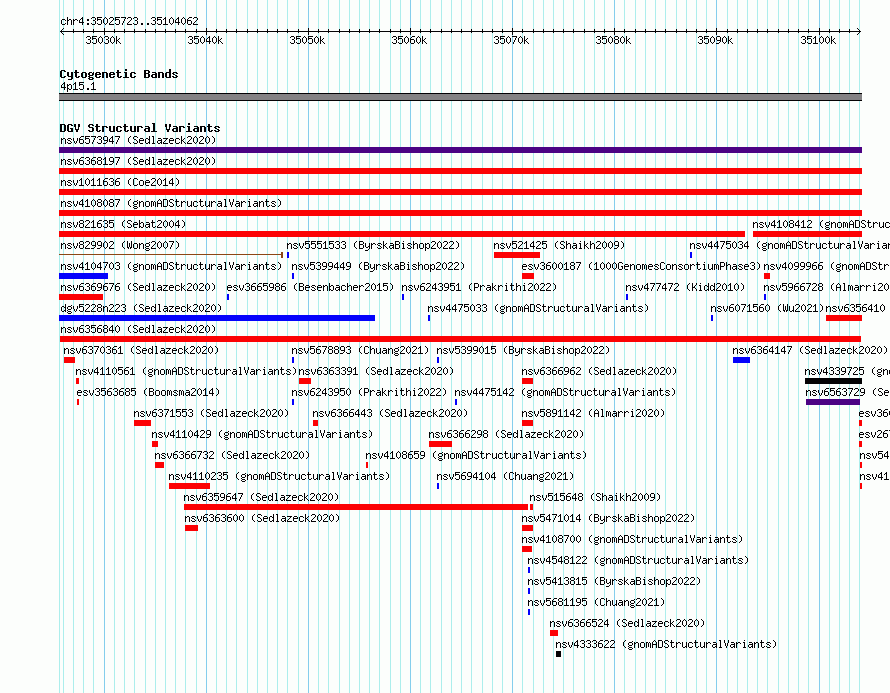This screenshot has height=693, width=890.
Task: Open nsv6366443 (Sedlazeck2020) label
Action: 390,413
